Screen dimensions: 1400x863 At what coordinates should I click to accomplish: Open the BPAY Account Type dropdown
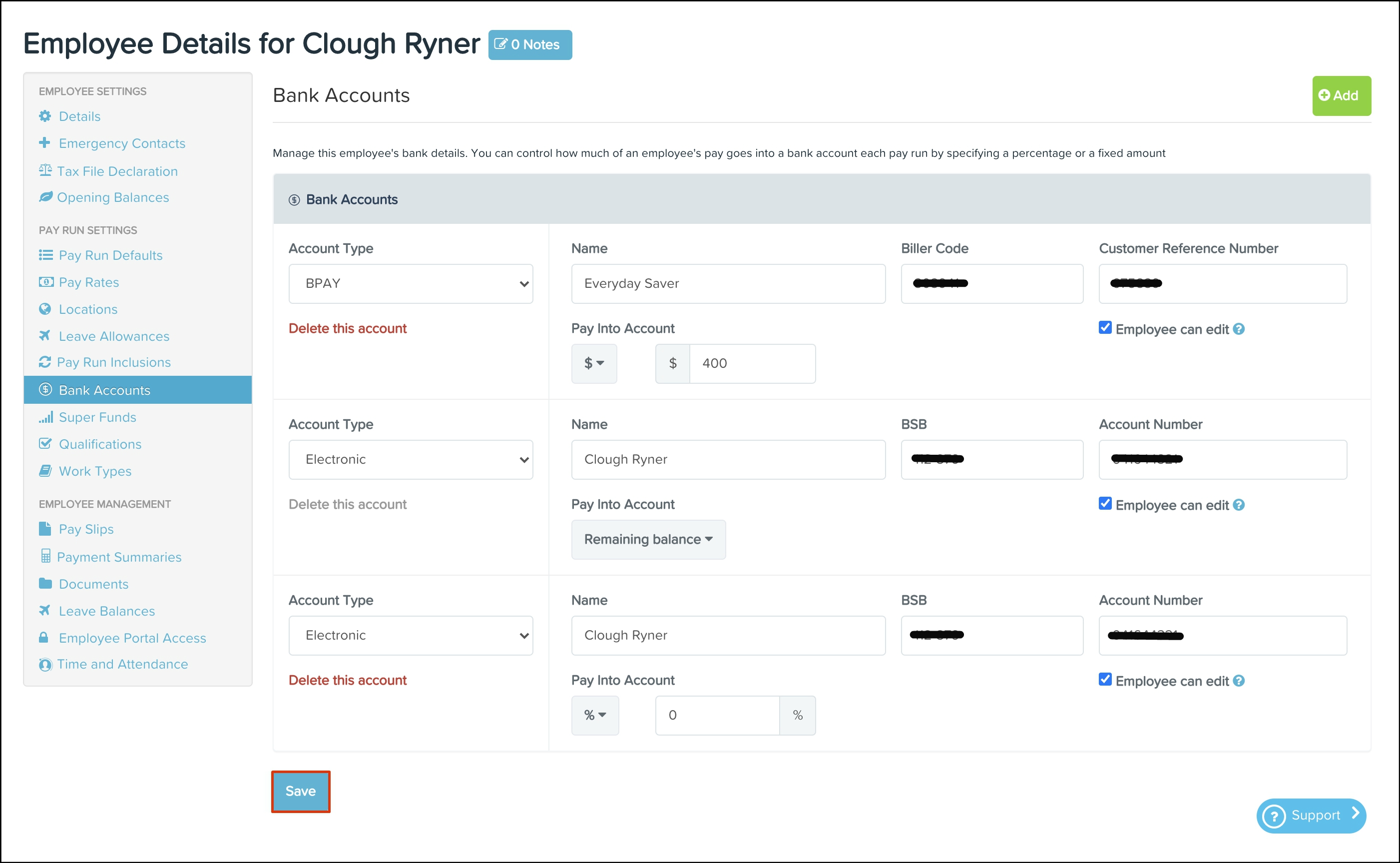[x=410, y=283]
